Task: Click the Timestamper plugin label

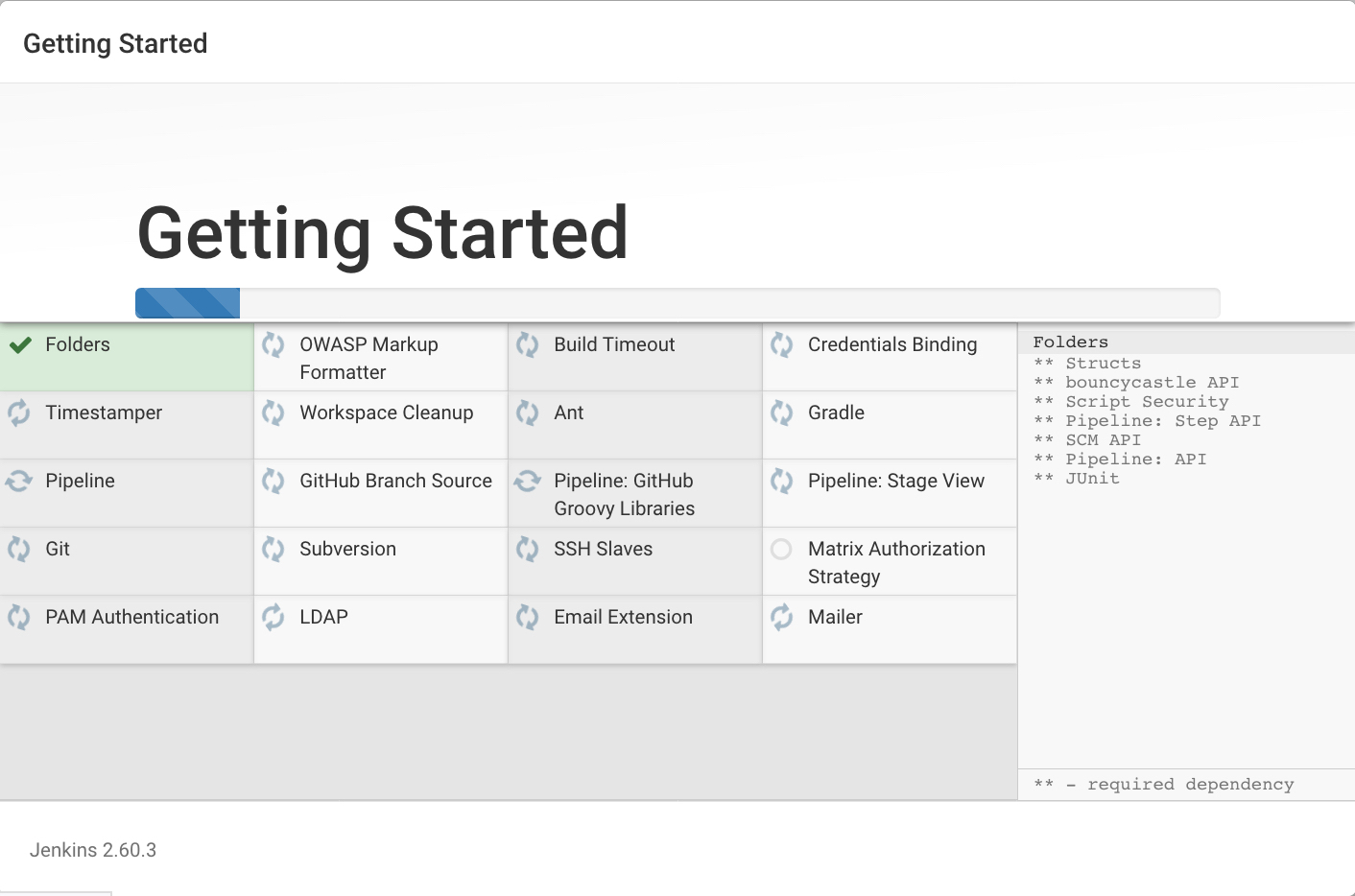Action: [x=104, y=413]
